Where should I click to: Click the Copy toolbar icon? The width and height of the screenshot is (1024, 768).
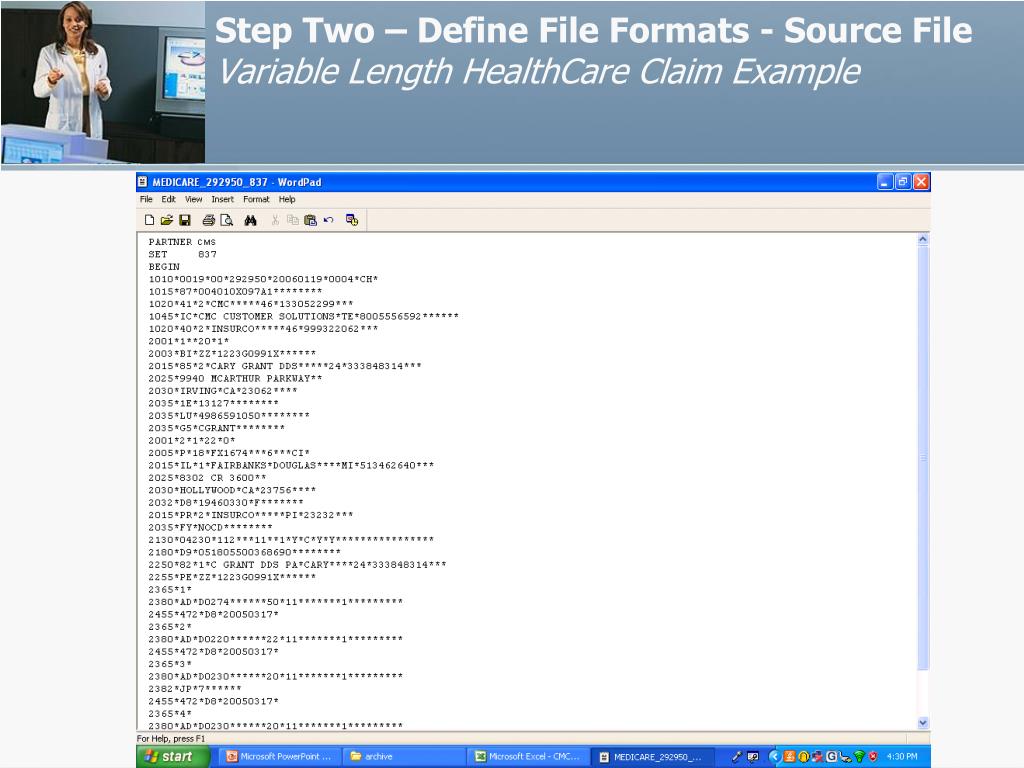(x=293, y=220)
